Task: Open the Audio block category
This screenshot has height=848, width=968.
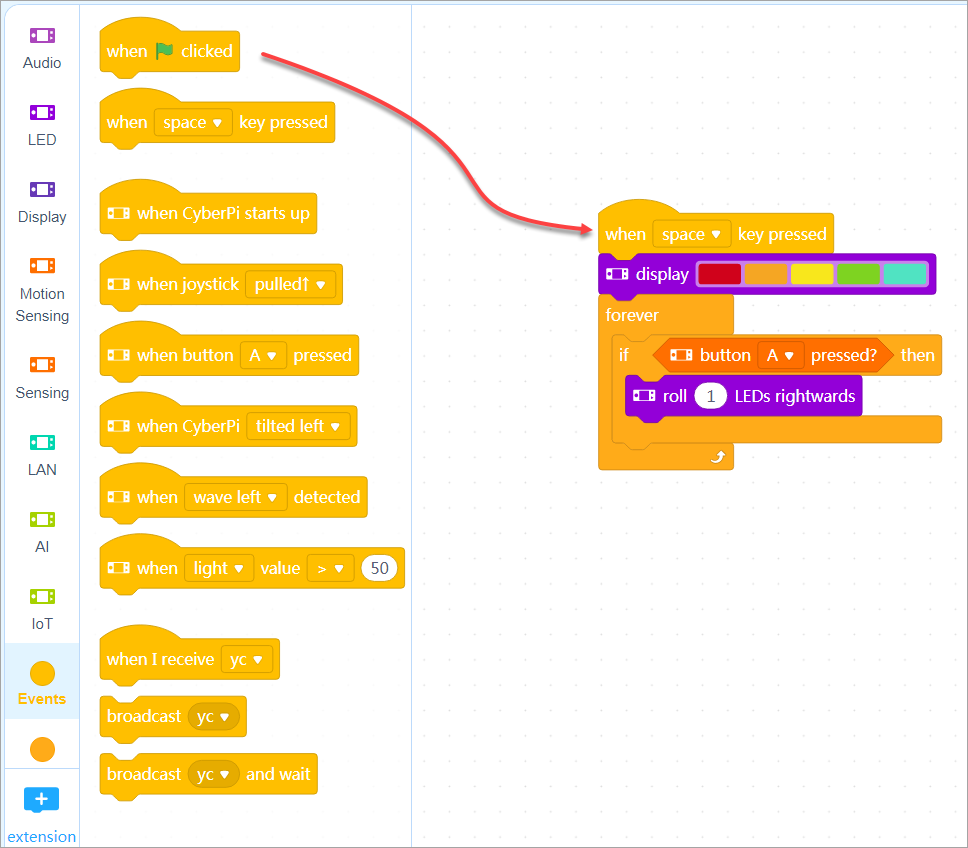Action: pos(42,48)
